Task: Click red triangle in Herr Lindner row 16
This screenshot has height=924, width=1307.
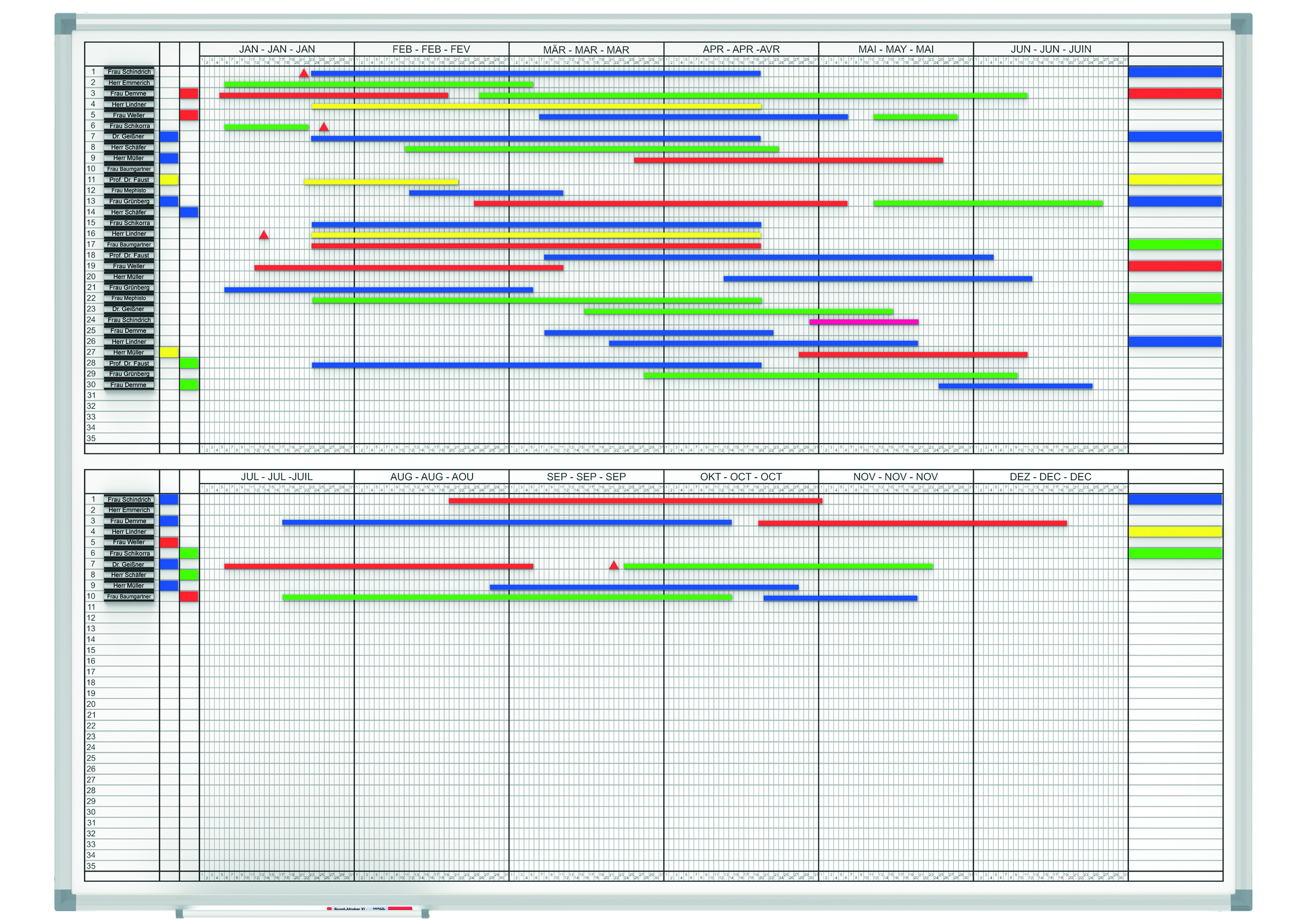Action: pos(263,235)
